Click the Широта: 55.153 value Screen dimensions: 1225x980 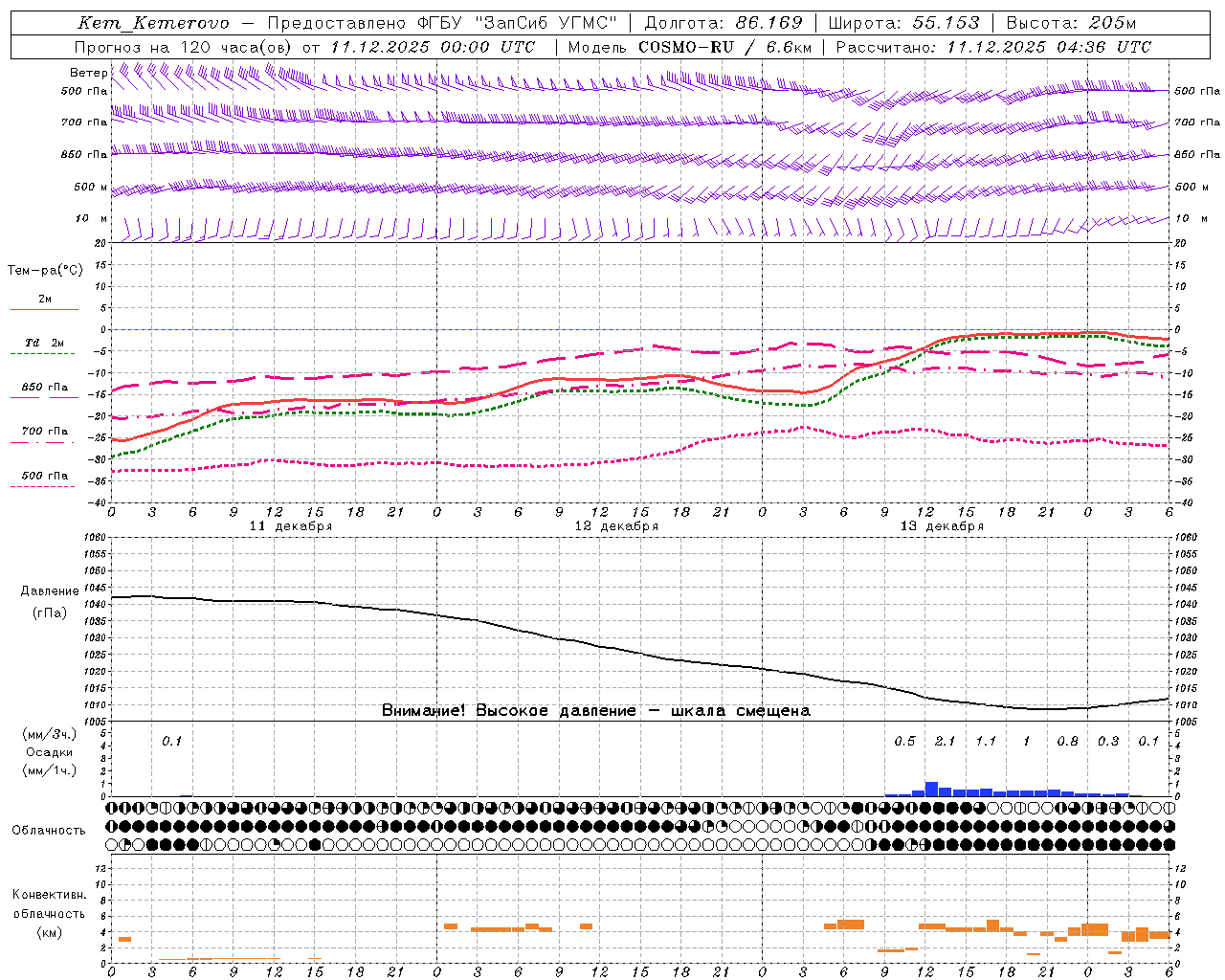904,23
